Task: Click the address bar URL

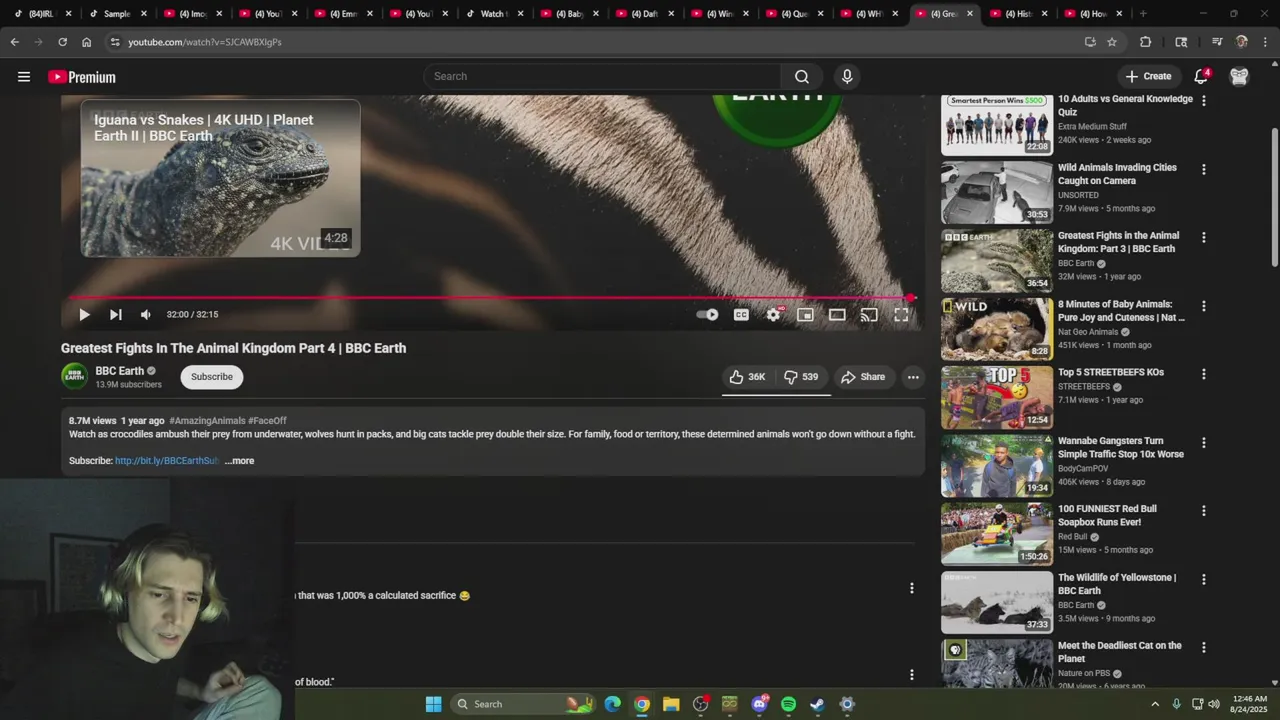Action: [205, 42]
